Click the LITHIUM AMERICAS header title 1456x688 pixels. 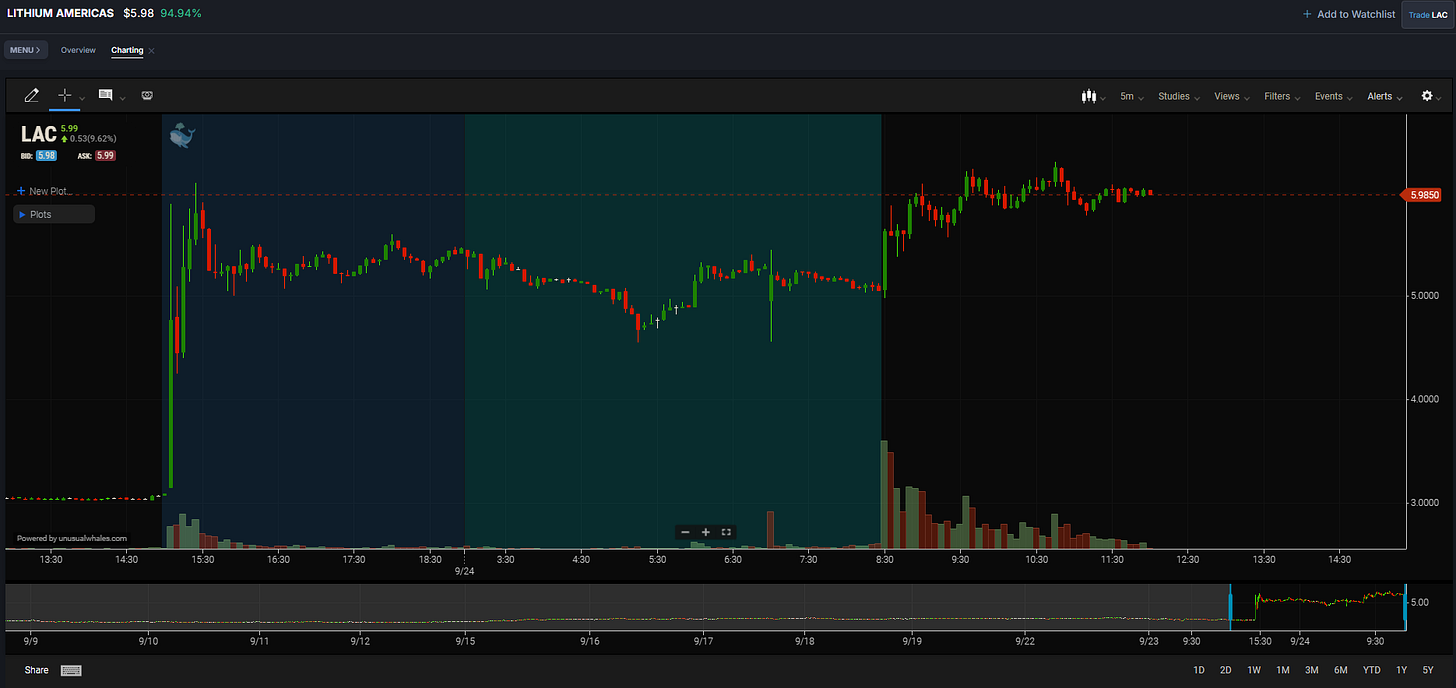click(x=60, y=14)
